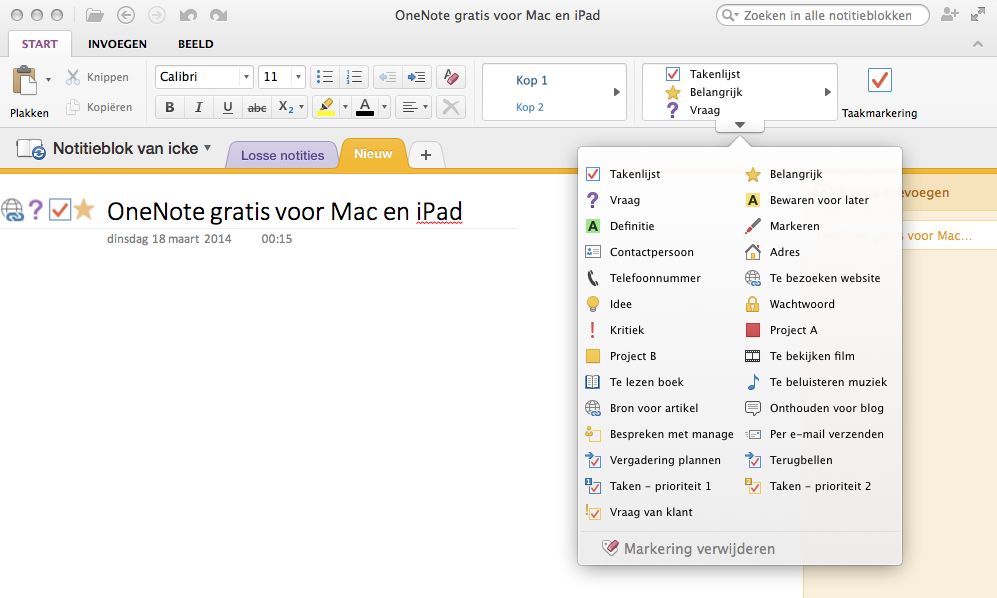The image size is (997, 598).
Task: Expand the Notitieblok van icke notebook list
Action: pyautogui.click(x=207, y=148)
